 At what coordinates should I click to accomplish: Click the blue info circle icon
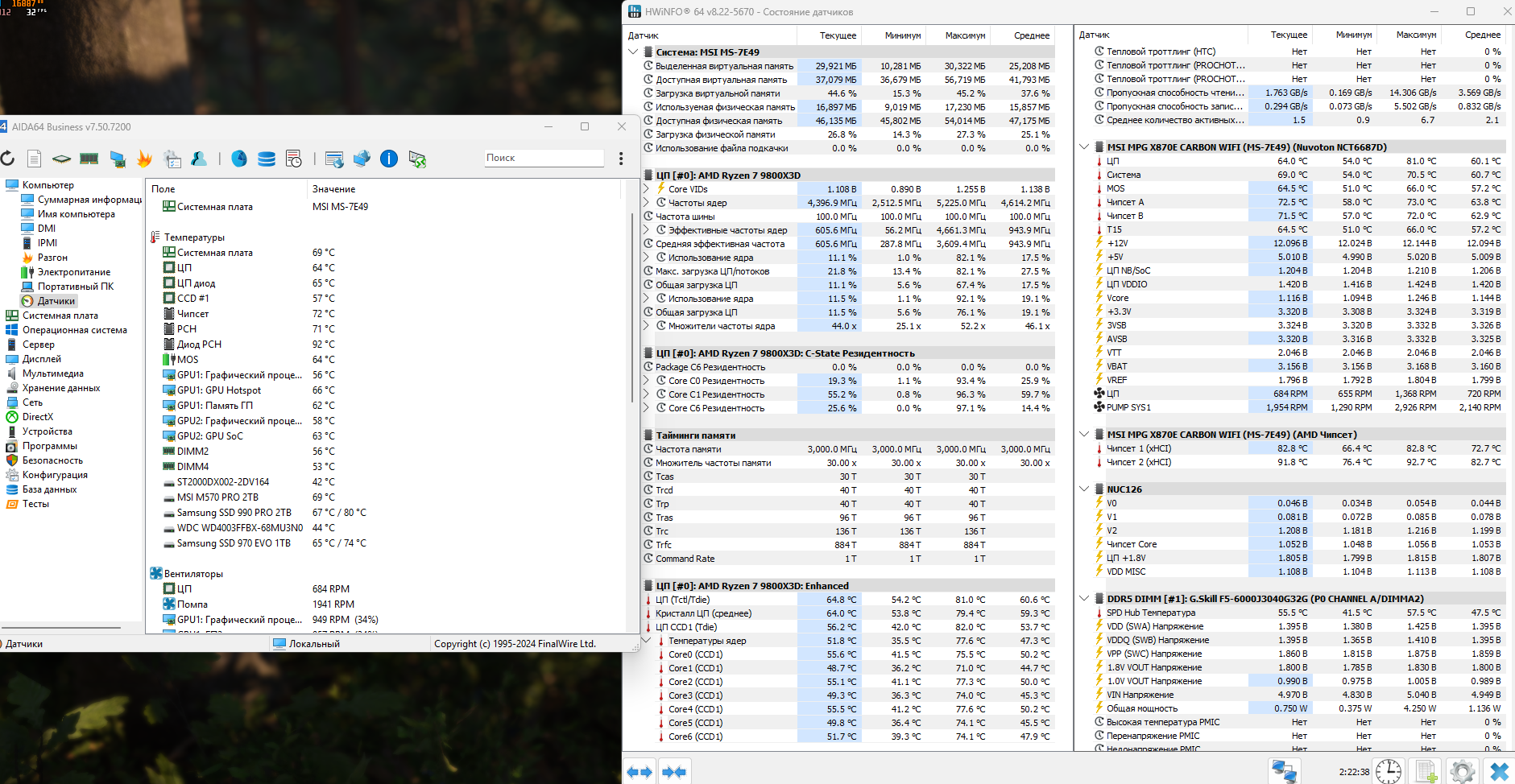(389, 159)
